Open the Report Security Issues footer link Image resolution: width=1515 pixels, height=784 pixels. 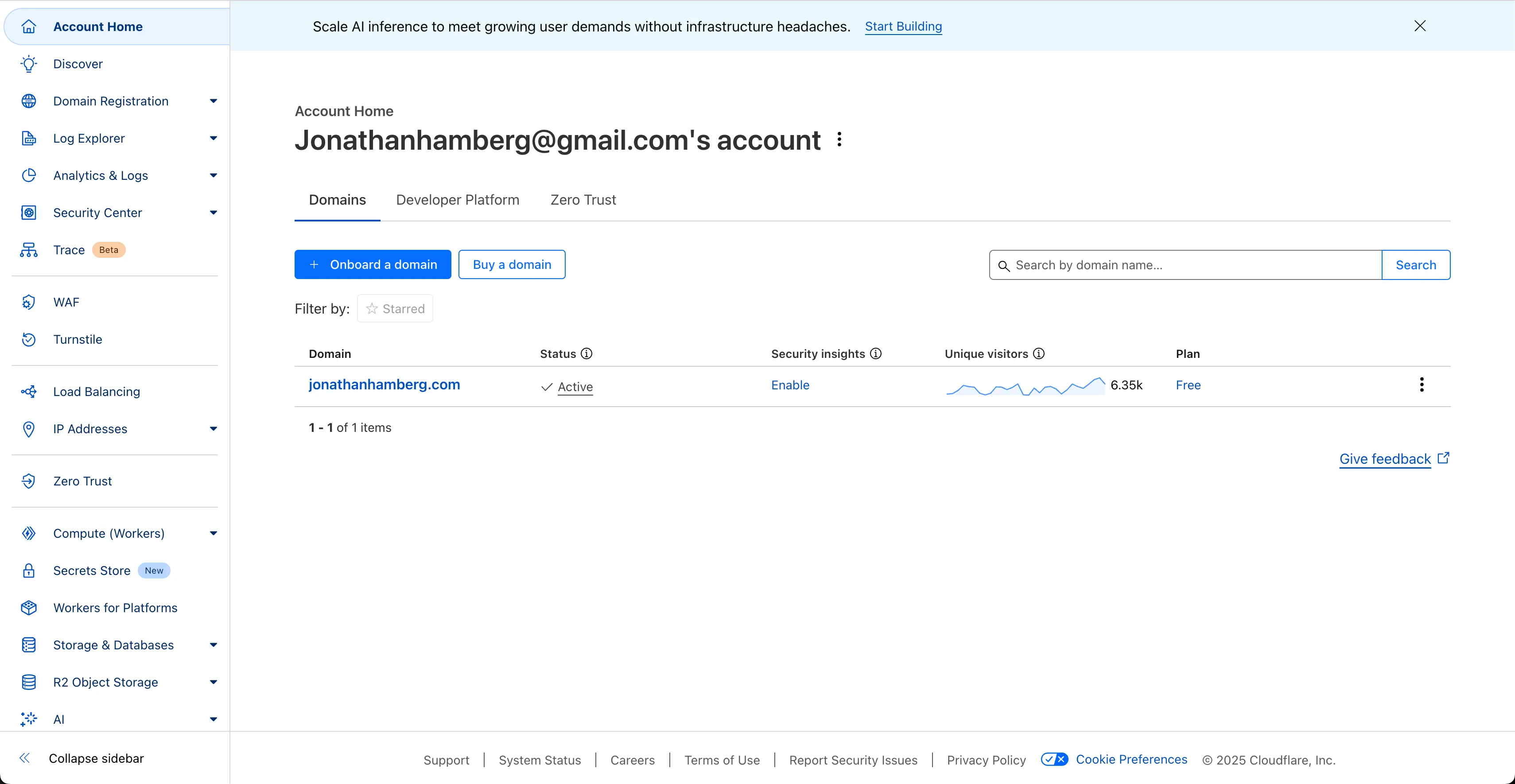click(853, 760)
